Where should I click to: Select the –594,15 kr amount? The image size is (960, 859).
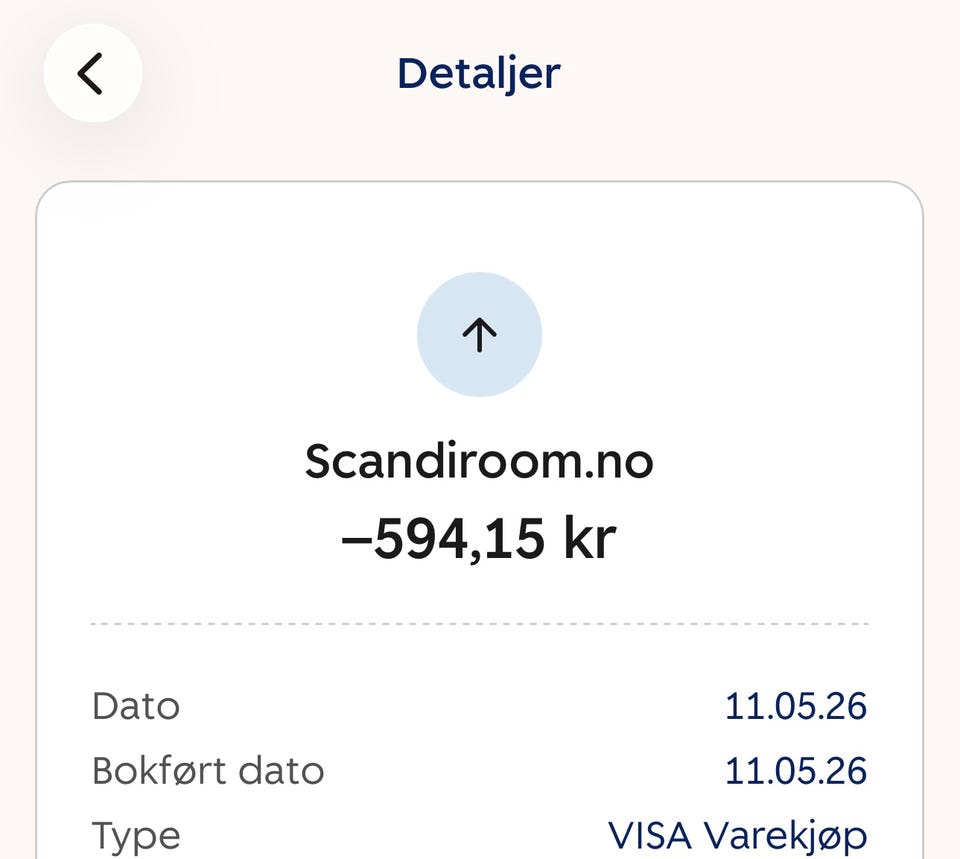click(x=479, y=539)
